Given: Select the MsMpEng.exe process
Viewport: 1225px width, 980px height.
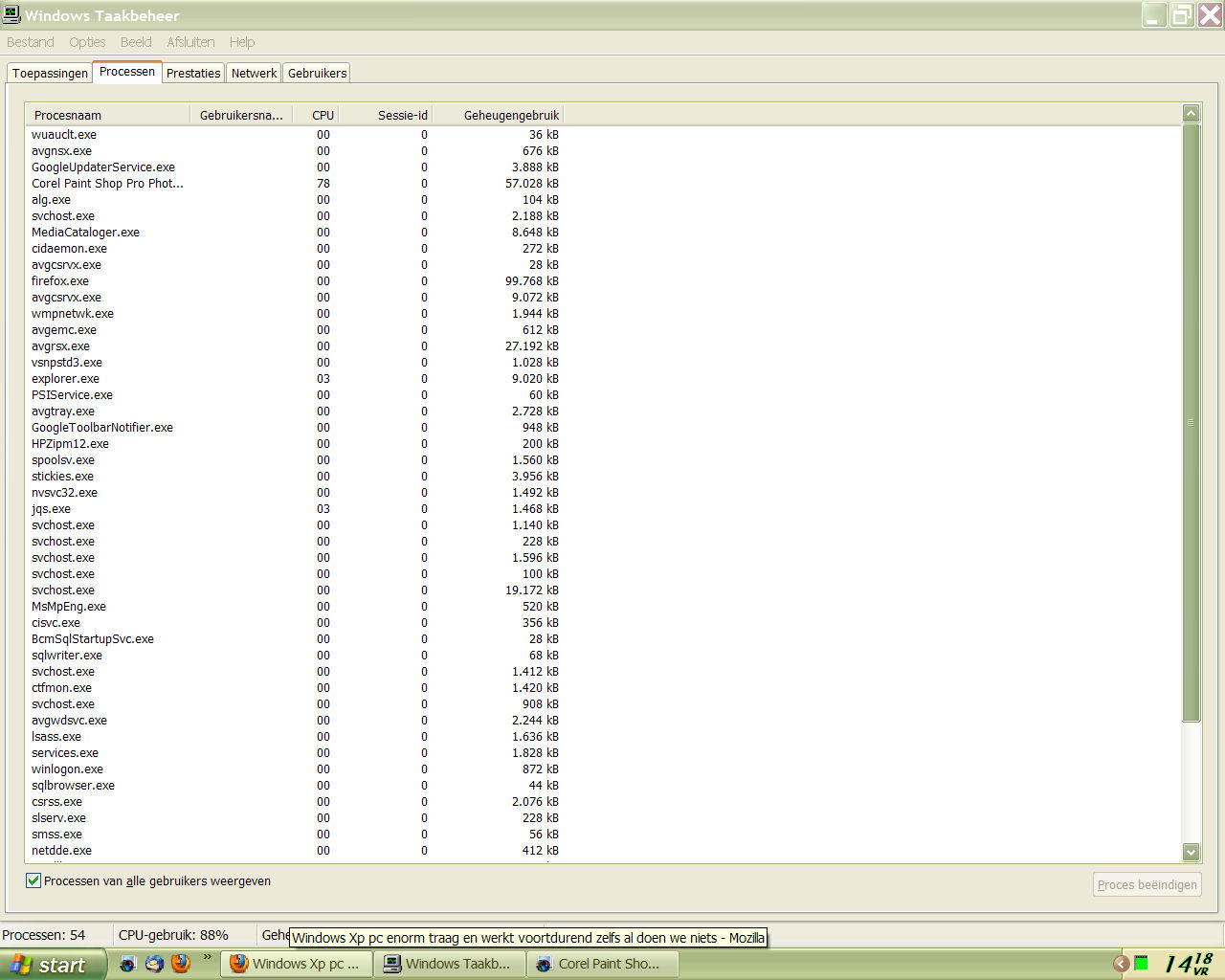Looking at the screenshot, I should (295, 607).
